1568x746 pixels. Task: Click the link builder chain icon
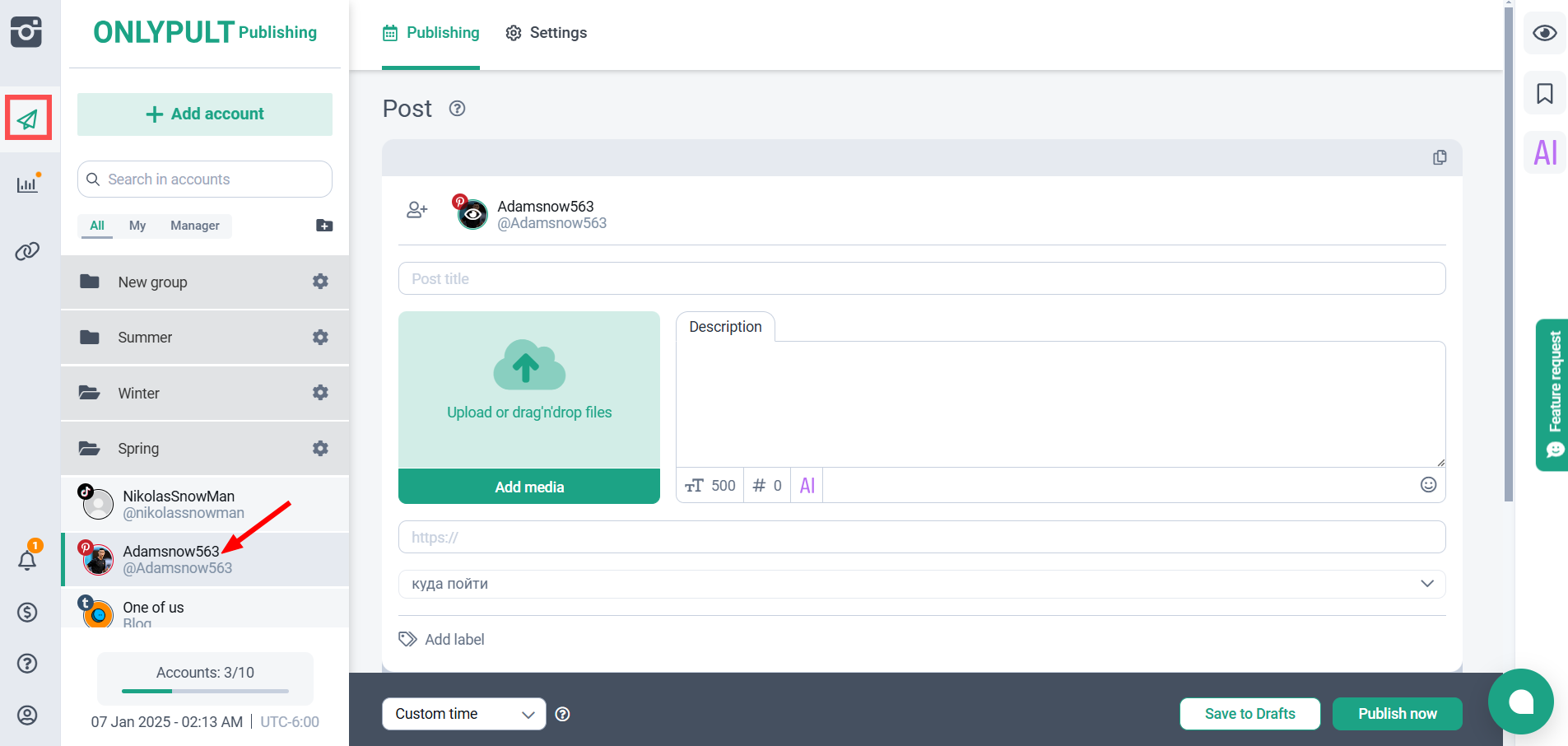click(x=27, y=251)
